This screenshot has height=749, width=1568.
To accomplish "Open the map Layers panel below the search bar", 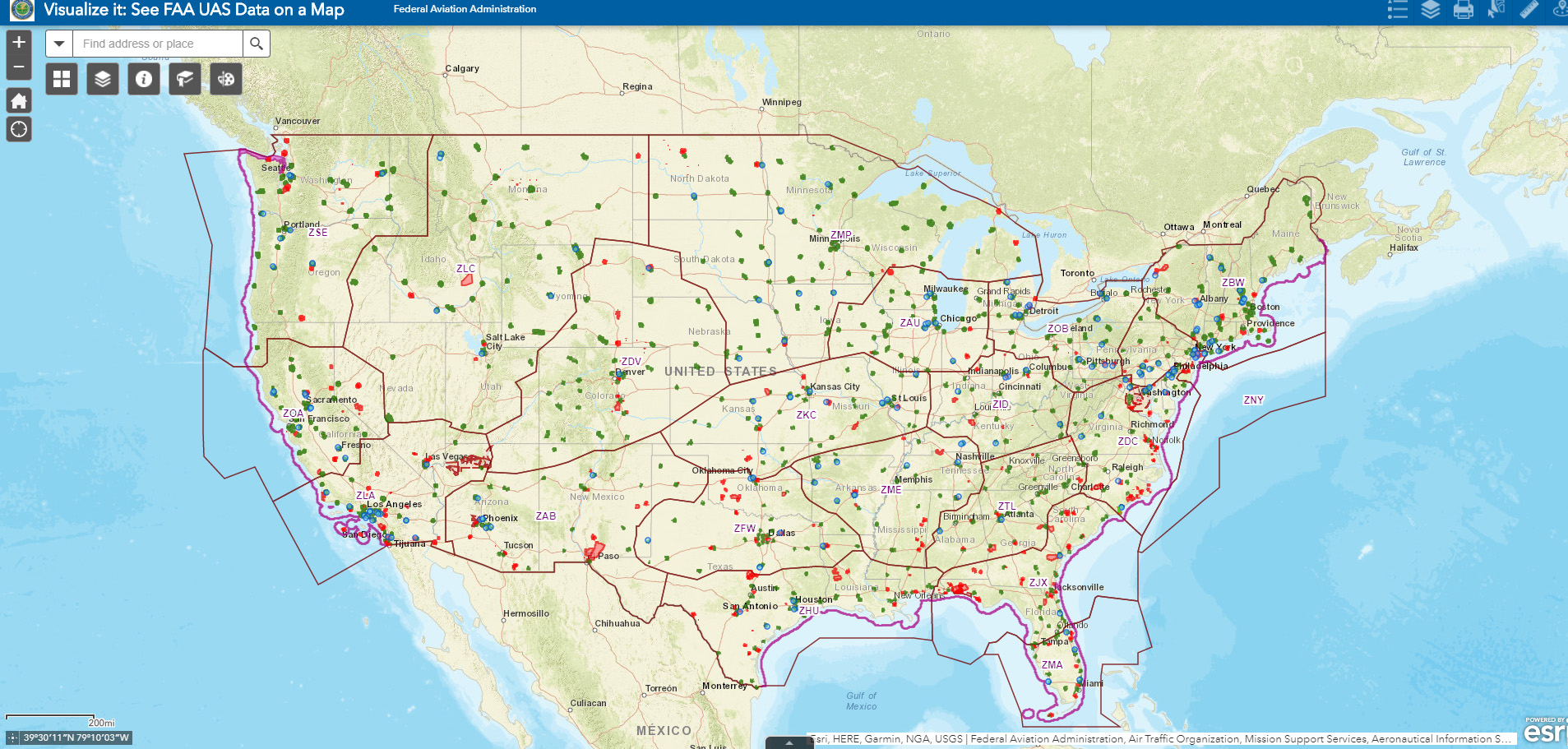I will [102, 79].
